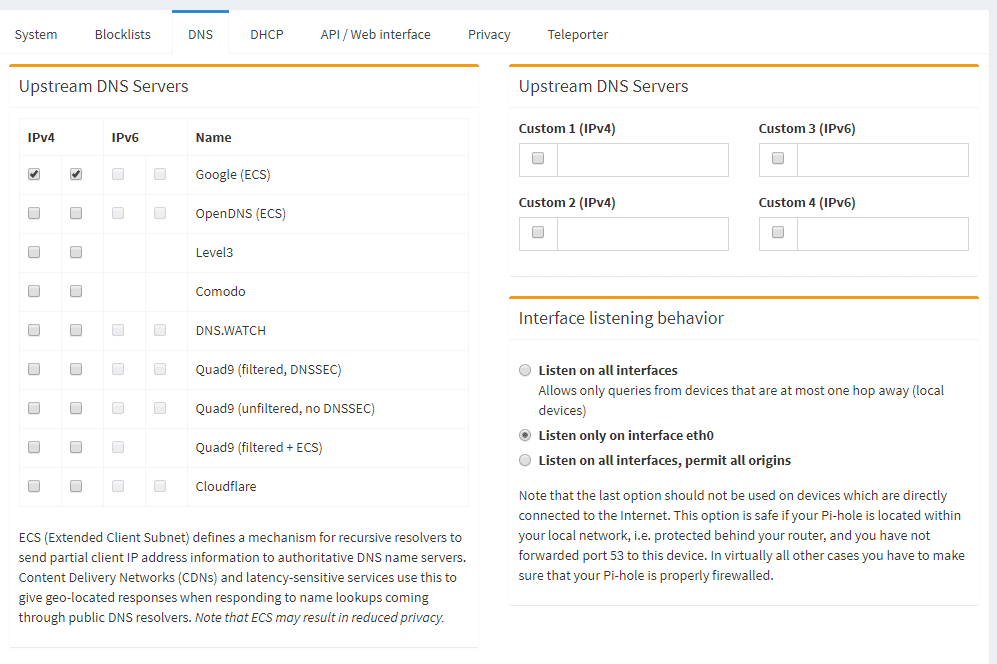
Task: Open the System settings tab
Action: [x=36, y=34]
